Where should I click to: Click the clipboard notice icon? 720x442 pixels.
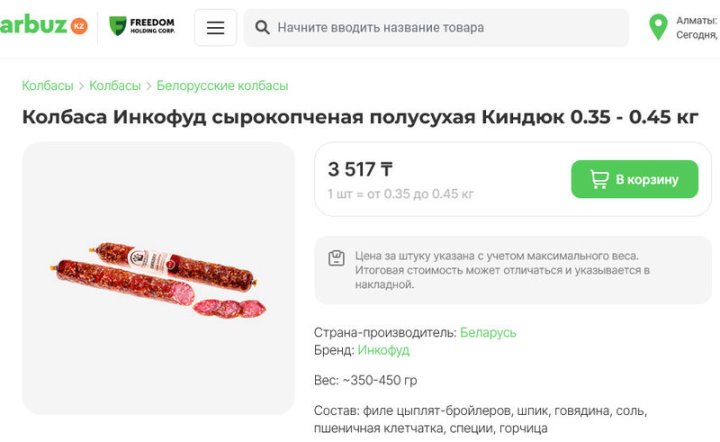point(337,258)
